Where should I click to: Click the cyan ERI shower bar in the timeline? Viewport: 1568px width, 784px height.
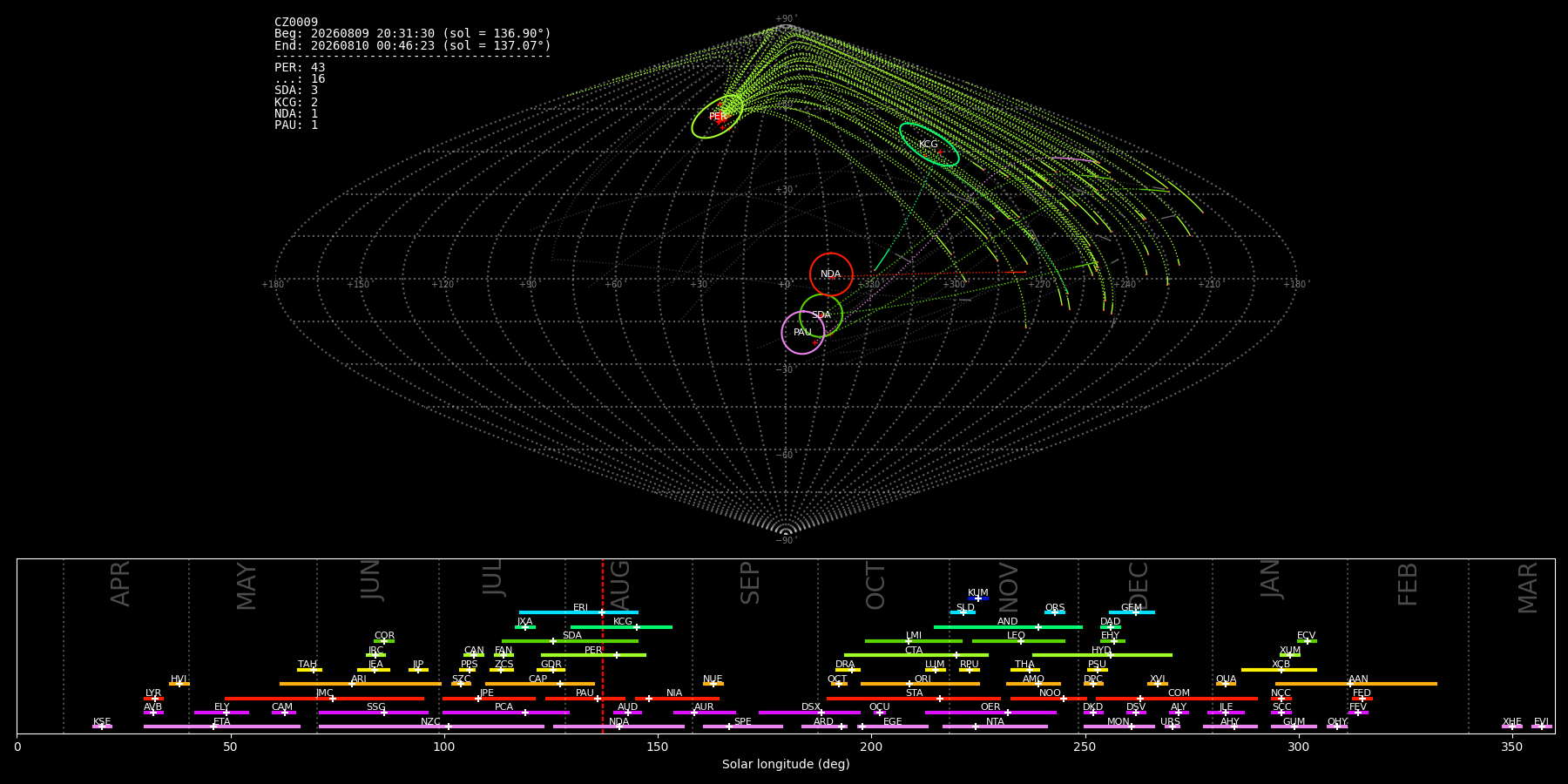tap(578, 612)
